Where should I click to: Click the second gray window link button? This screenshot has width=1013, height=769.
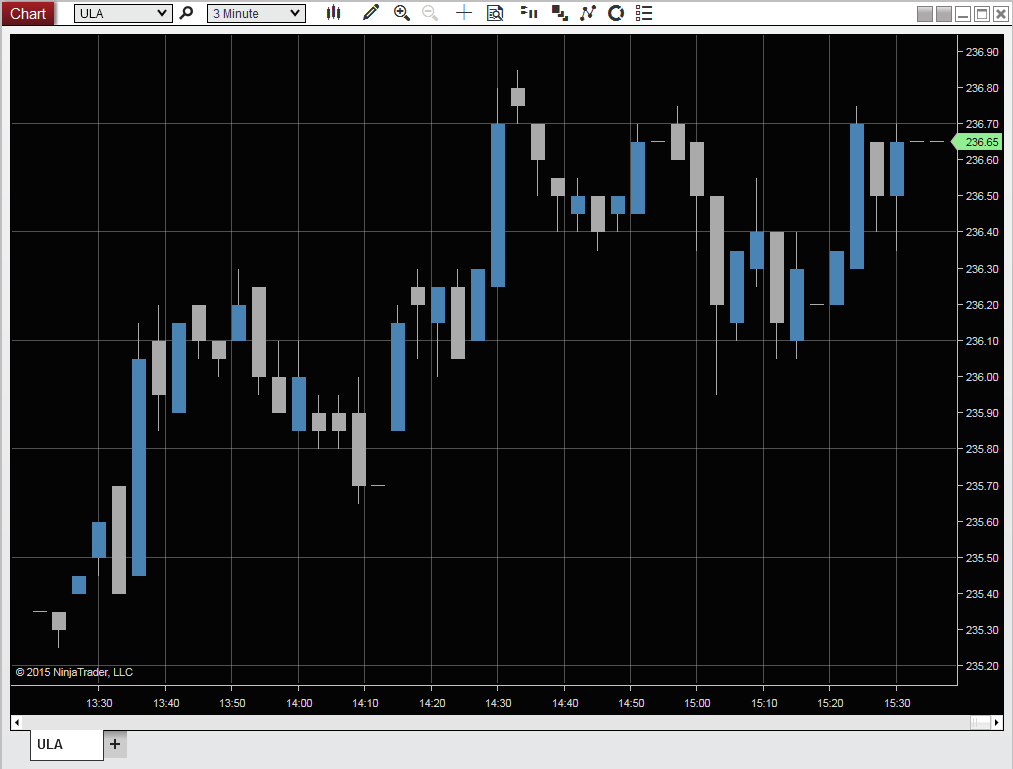(944, 14)
